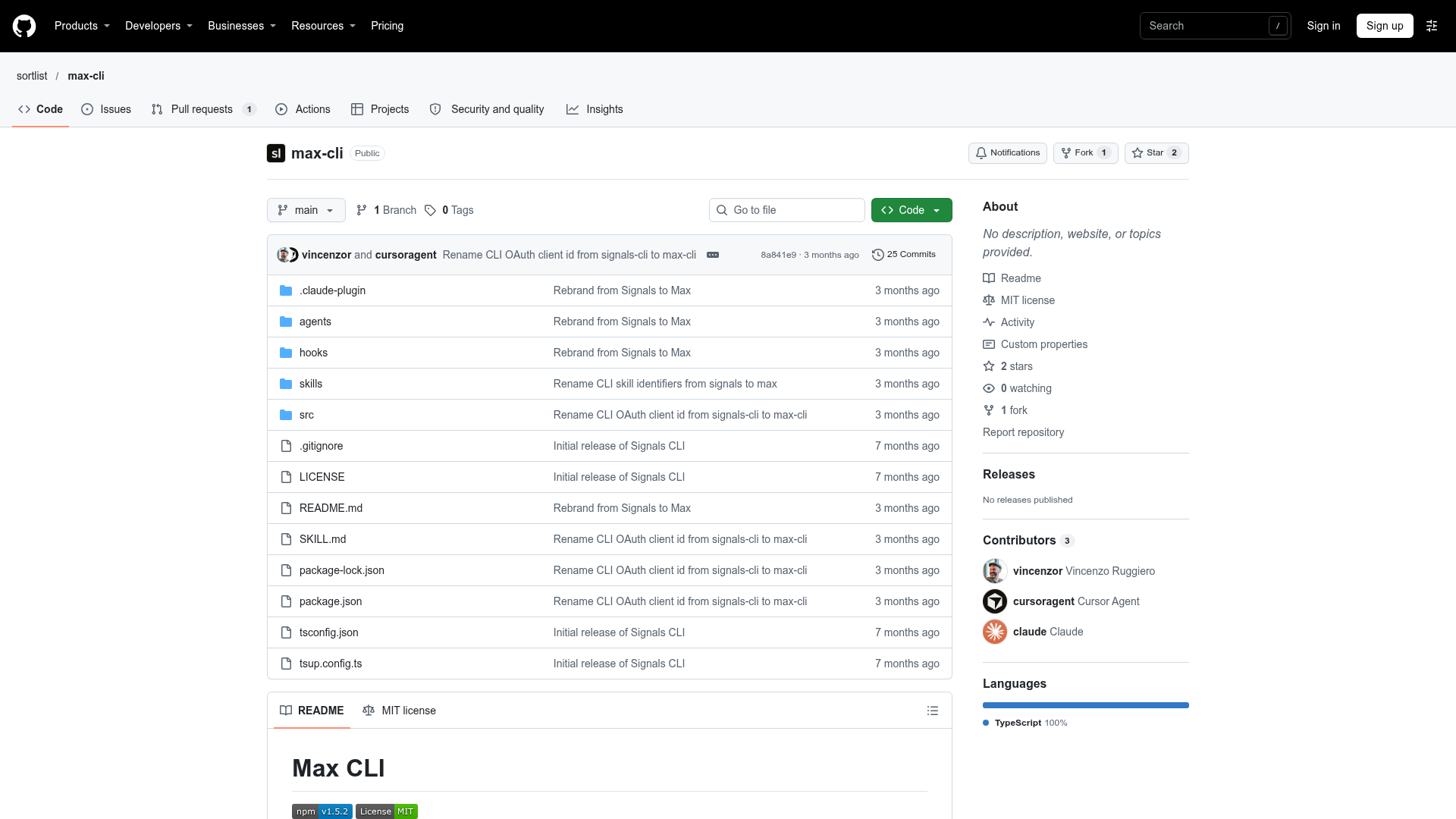This screenshot has height=819, width=1456.
Task: Open the Notifications button
Action: point(1007,153)
